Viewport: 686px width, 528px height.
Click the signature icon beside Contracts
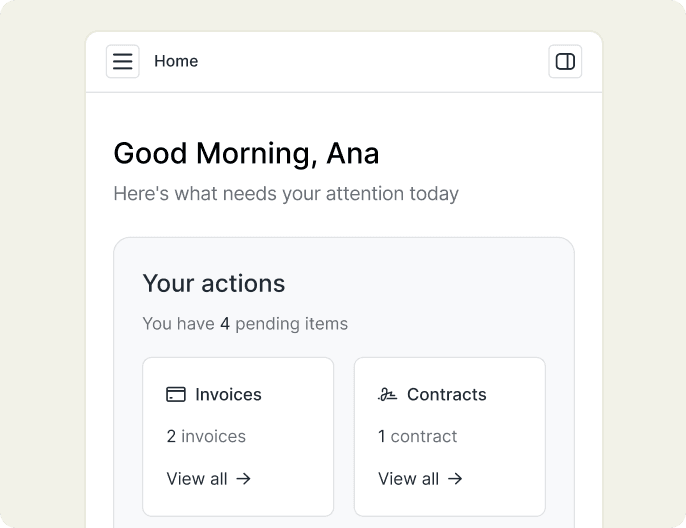pos(387,394)
